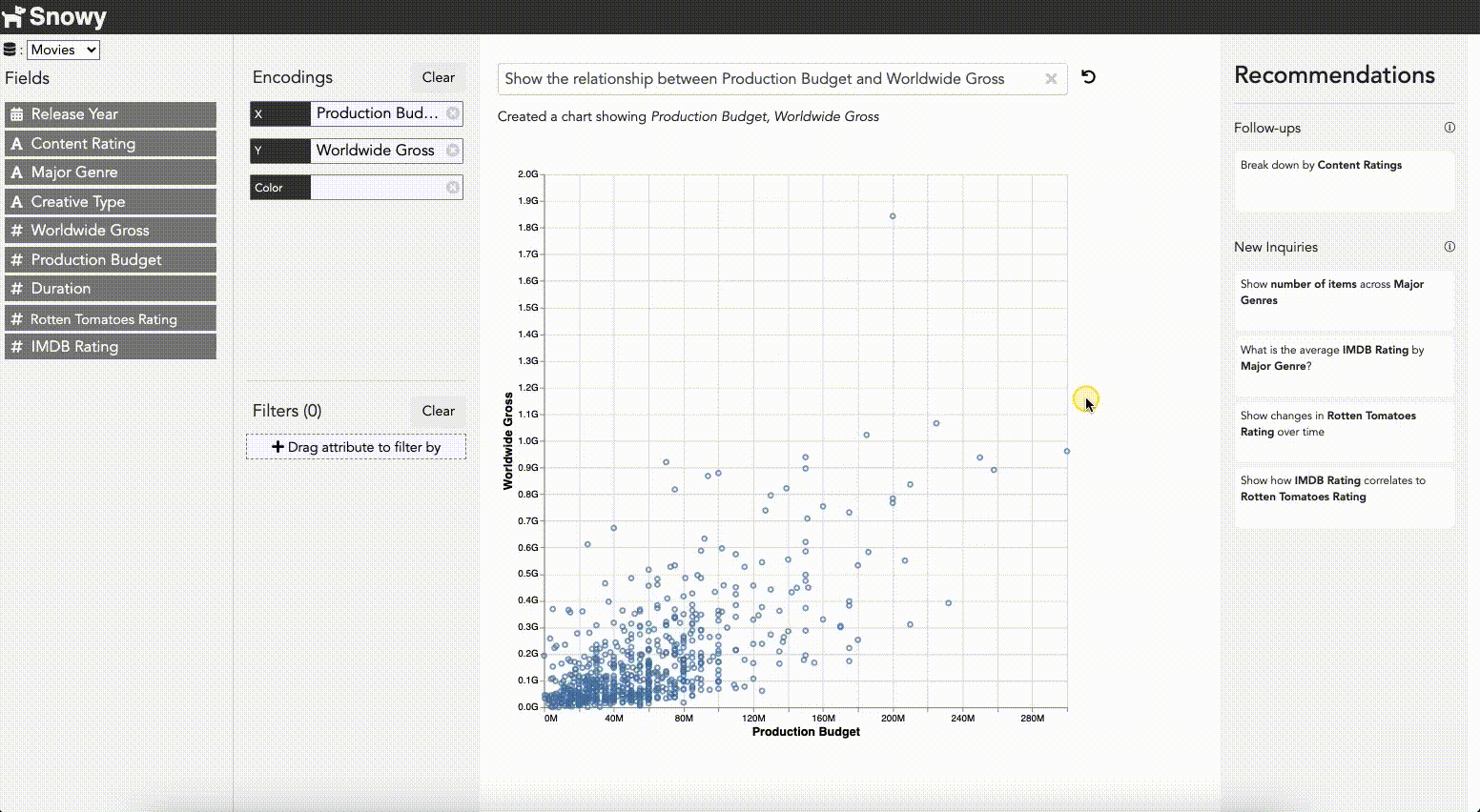Choose 'Show number of items across Major Genres'
The image size is (1480, 812).
click(x=1343, y=299)
